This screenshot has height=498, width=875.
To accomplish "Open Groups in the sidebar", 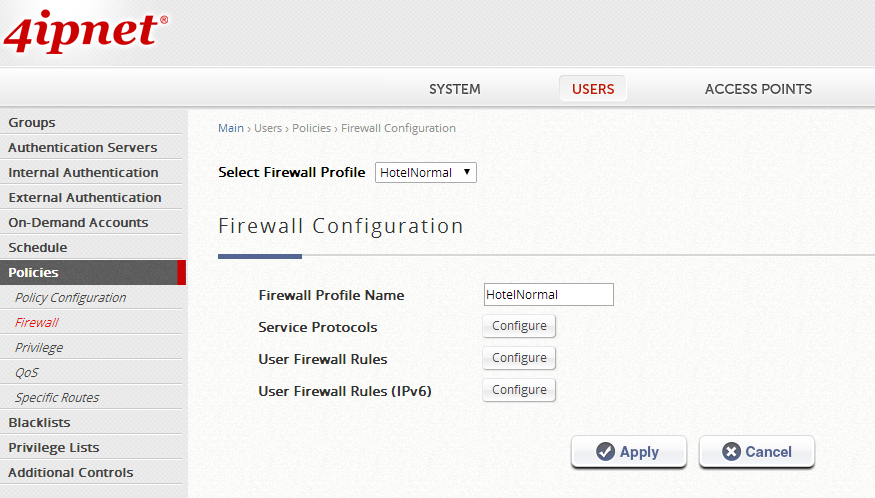I will (32, 123).
